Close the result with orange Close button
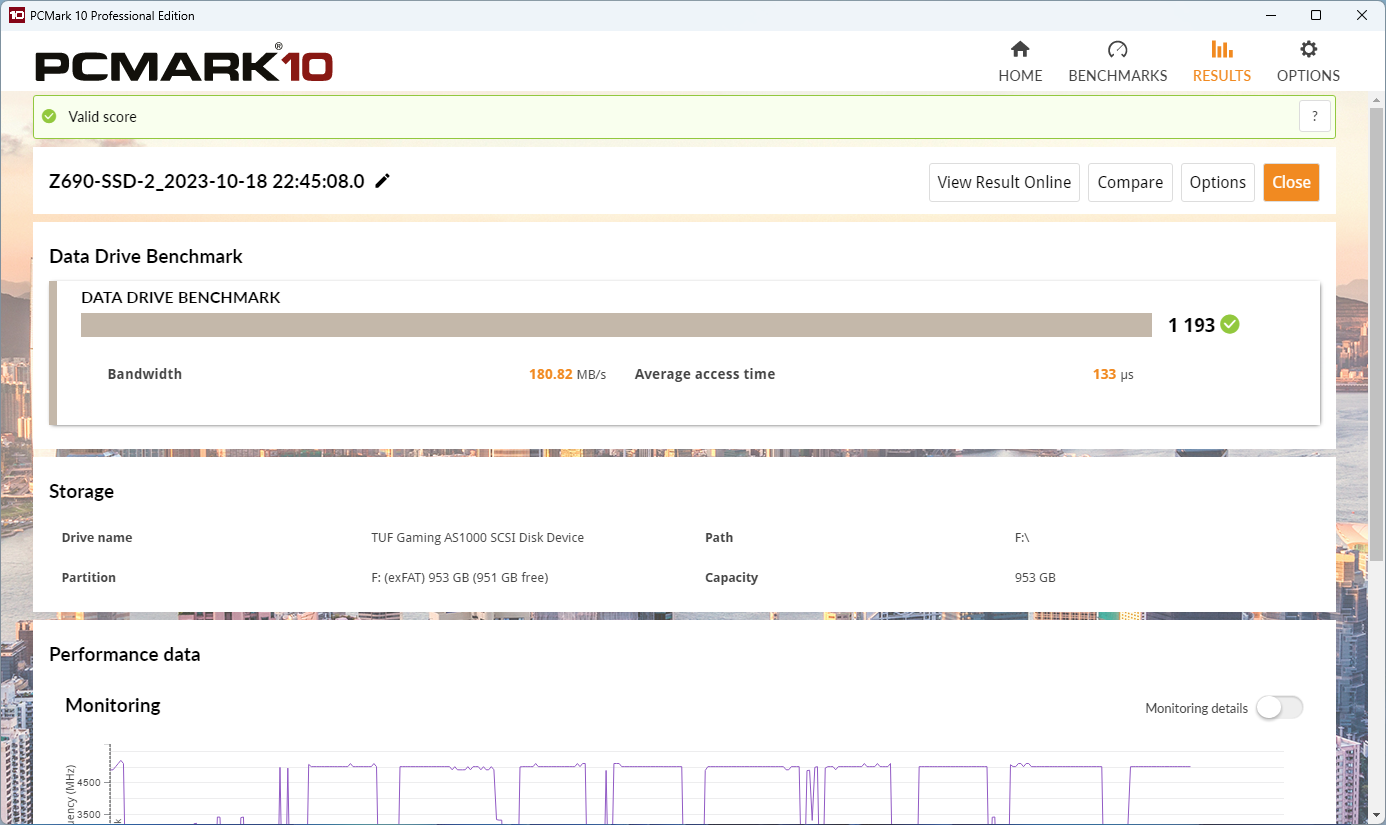The image size is (1386, 825). 1291,182
